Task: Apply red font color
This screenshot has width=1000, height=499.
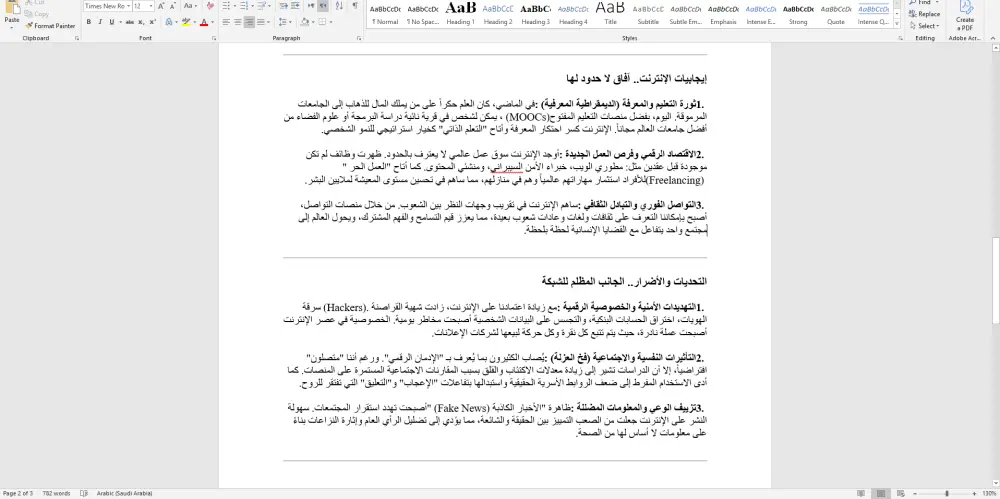Action: pos(203,22)
